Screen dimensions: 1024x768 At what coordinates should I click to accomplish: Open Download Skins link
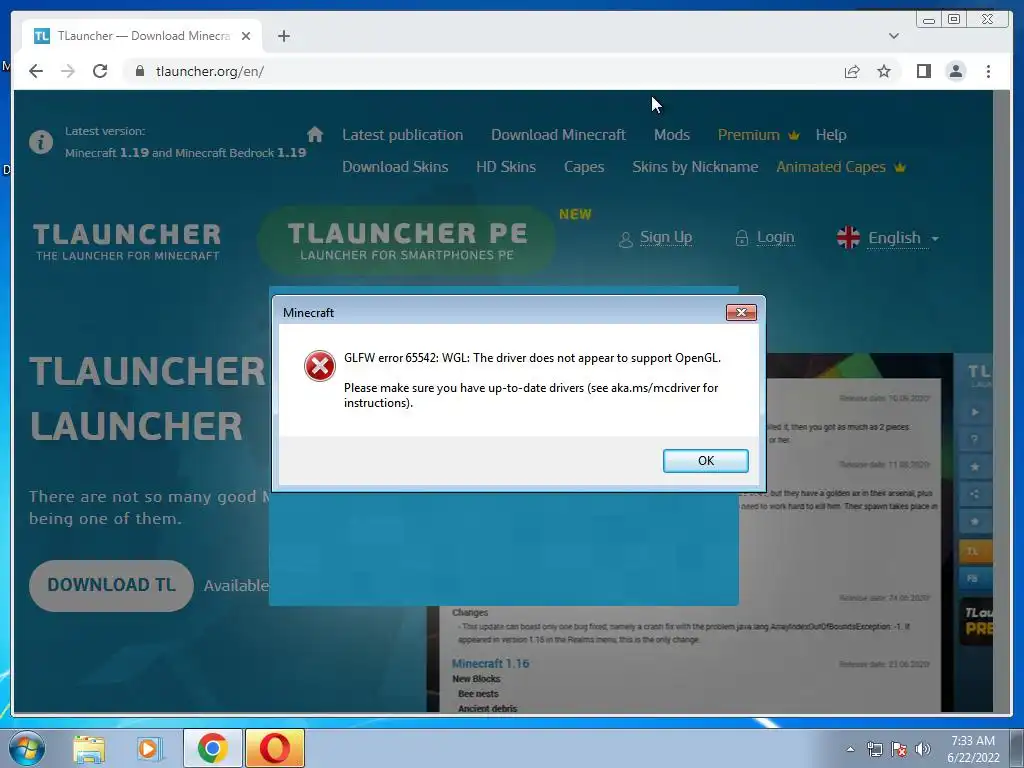pos(395,167)
